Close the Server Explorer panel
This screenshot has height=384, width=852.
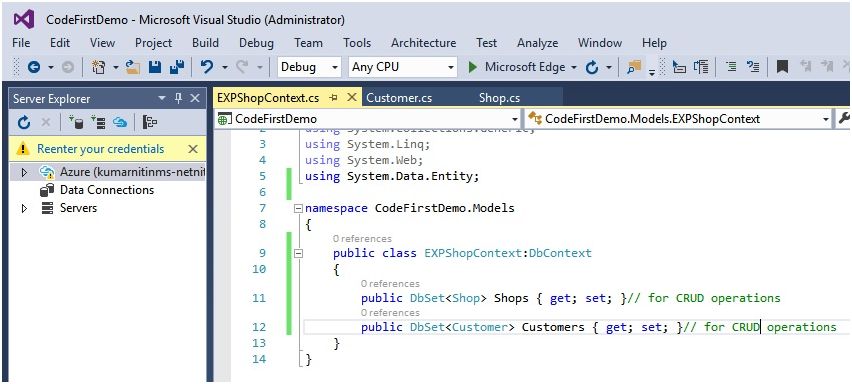coord(195,98)
